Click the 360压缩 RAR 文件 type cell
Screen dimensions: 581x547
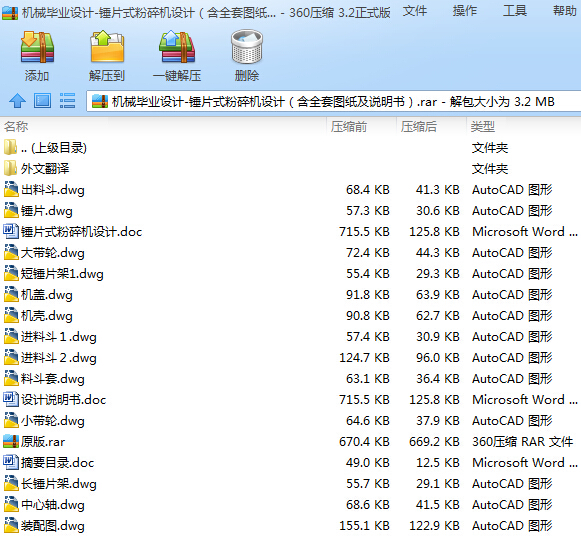tap(522, 442)
